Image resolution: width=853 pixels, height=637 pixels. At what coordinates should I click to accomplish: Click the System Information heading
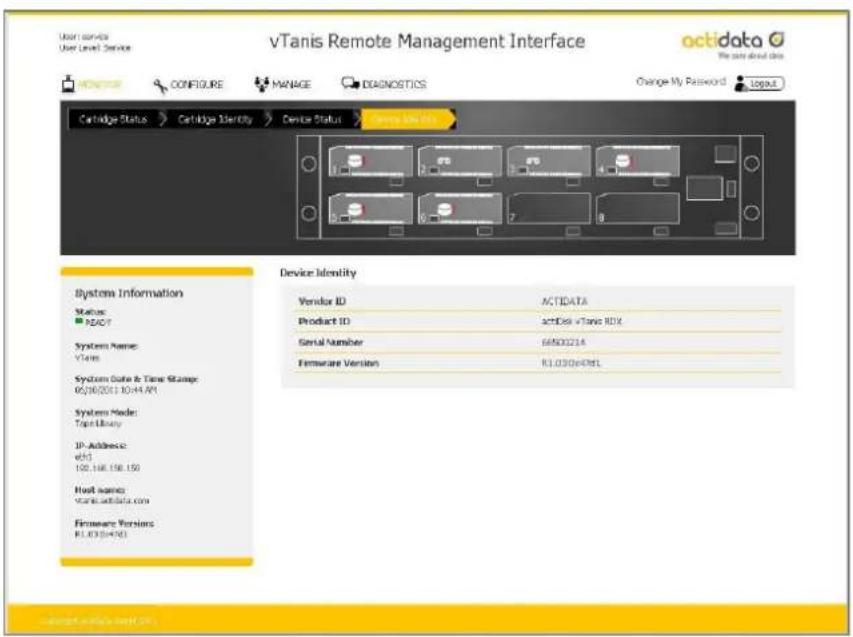[x=129, y=293]
